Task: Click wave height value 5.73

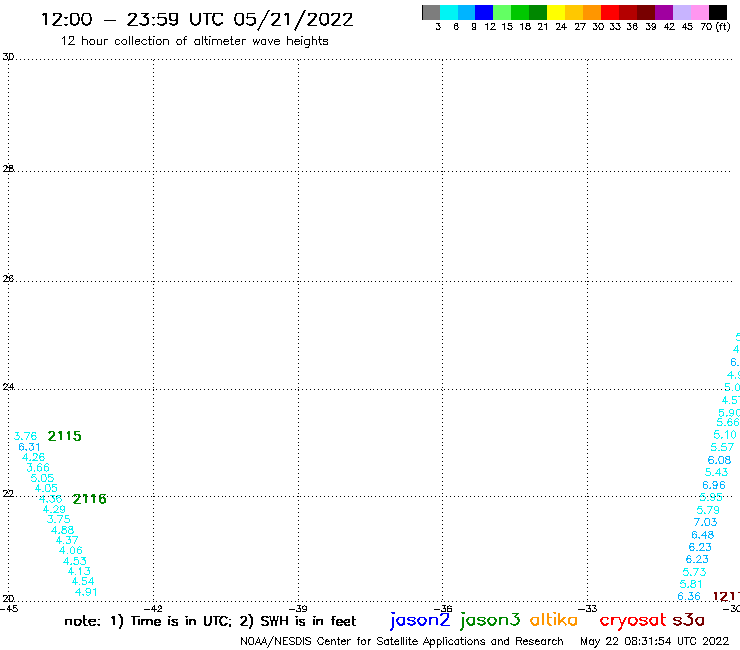Action: pyautogui.click(x=694, y=572)
